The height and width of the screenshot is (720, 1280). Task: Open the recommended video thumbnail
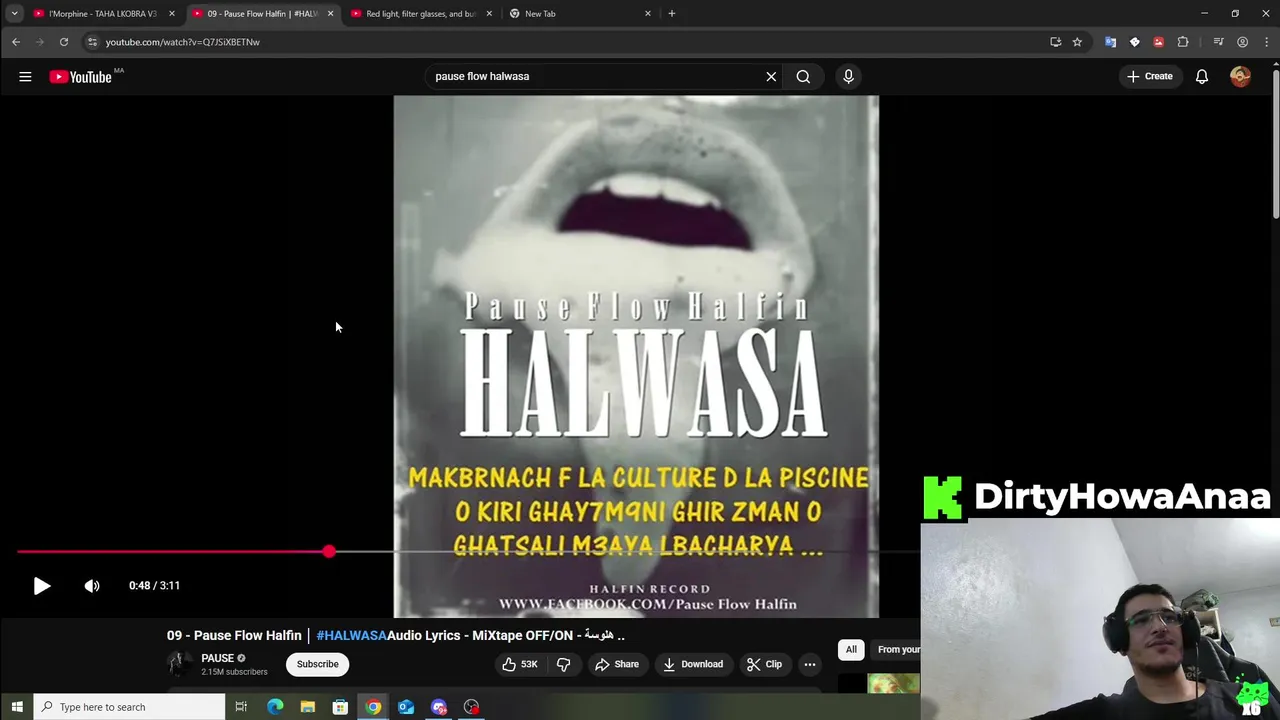pyautogui.click(x=879, y=684)
